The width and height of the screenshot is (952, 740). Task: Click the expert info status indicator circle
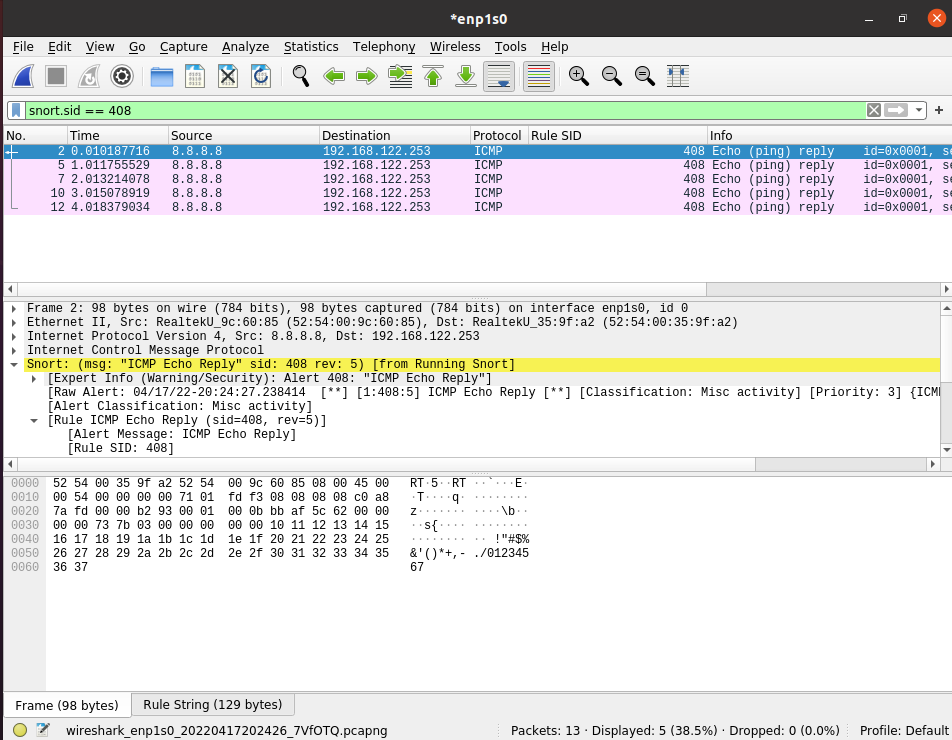[20, 730]
